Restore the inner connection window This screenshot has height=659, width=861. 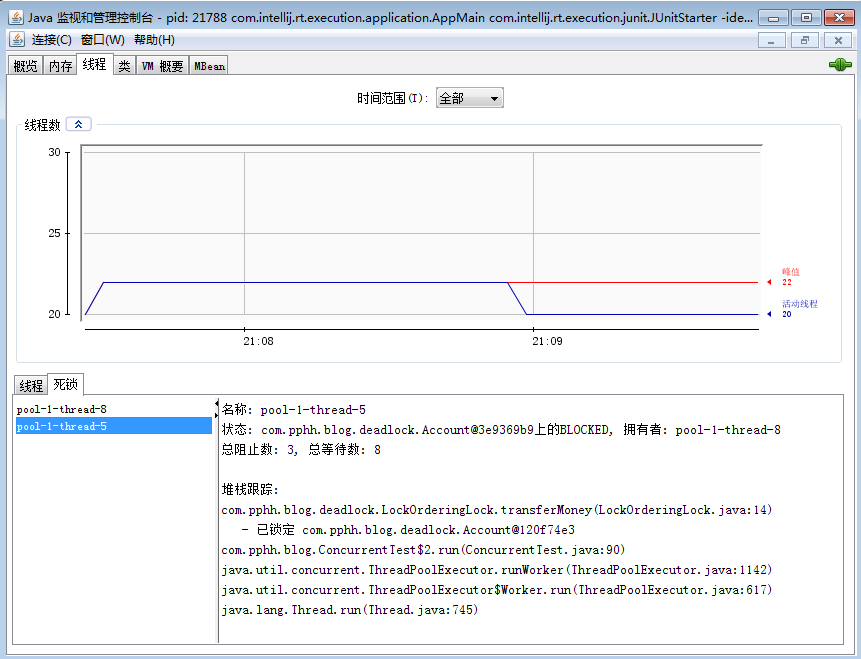tap(805, 41)
